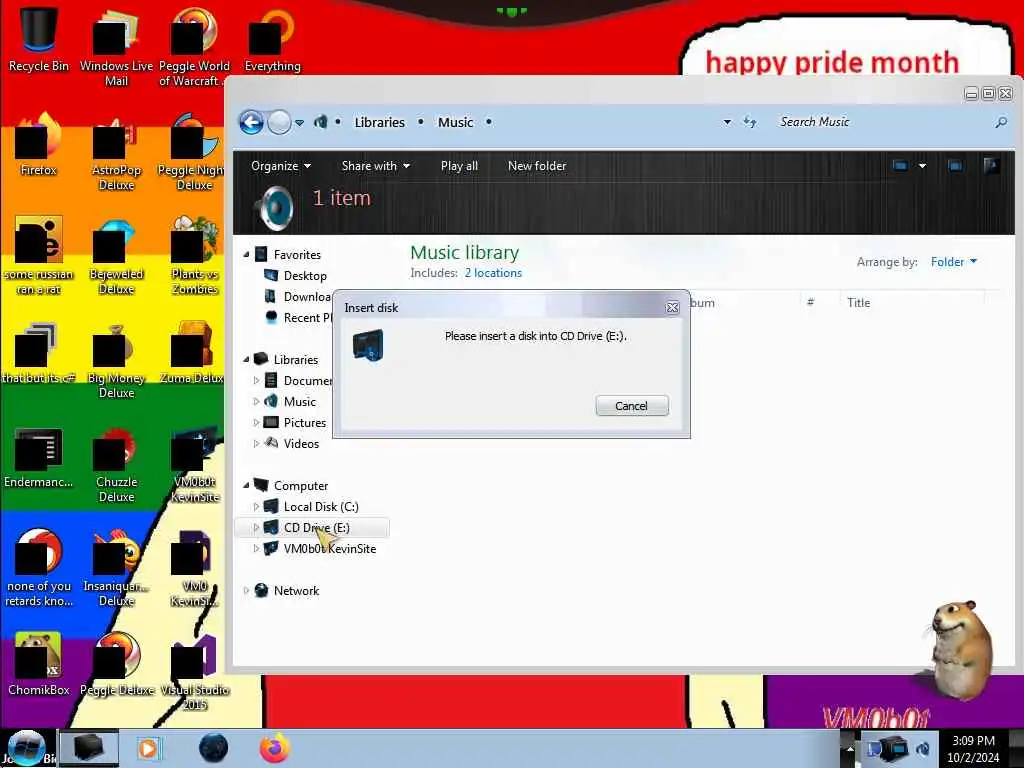Click the Explorer taskbar button
The image size is (1024, 768).
(x=88, y=748)
